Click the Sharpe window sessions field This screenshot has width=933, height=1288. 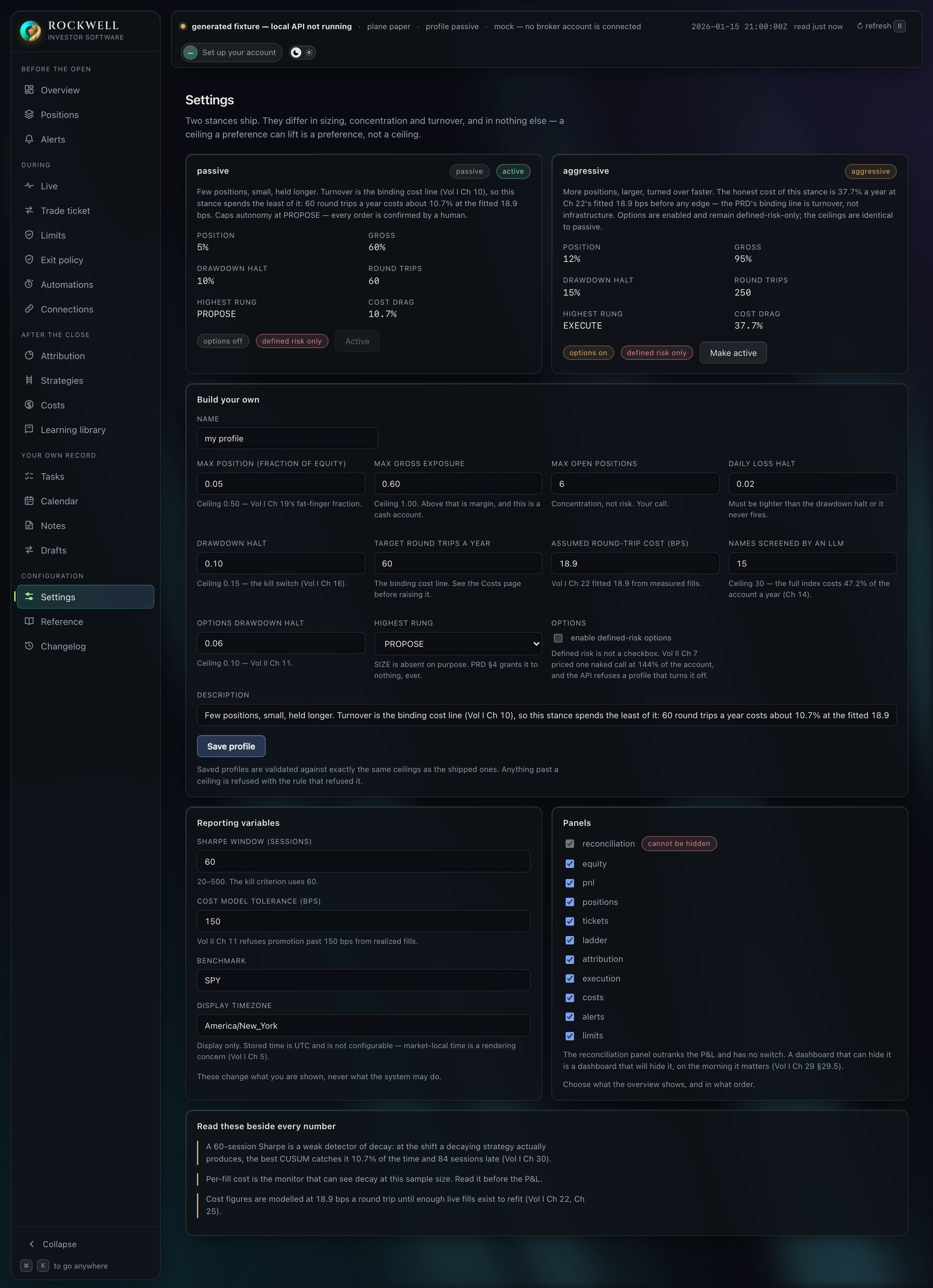pyautogui.click(x=363, y=861)
